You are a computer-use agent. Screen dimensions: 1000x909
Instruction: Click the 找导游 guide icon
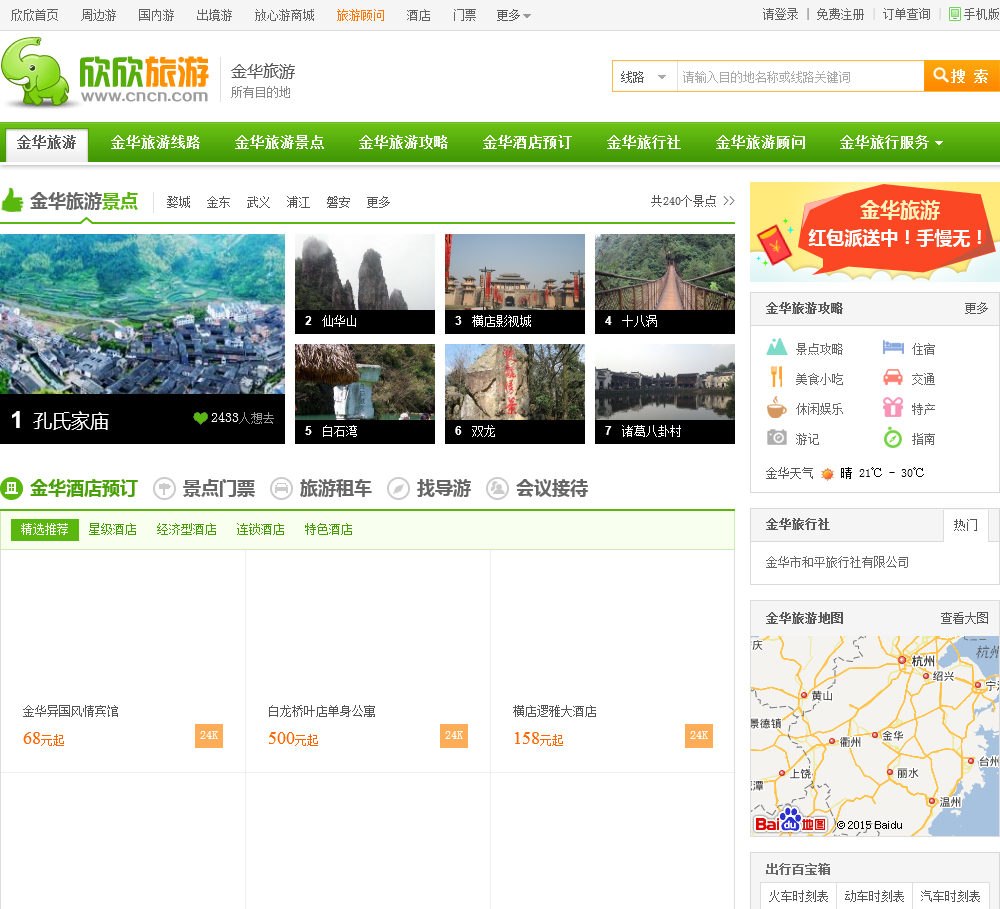(x=398, y=489)
